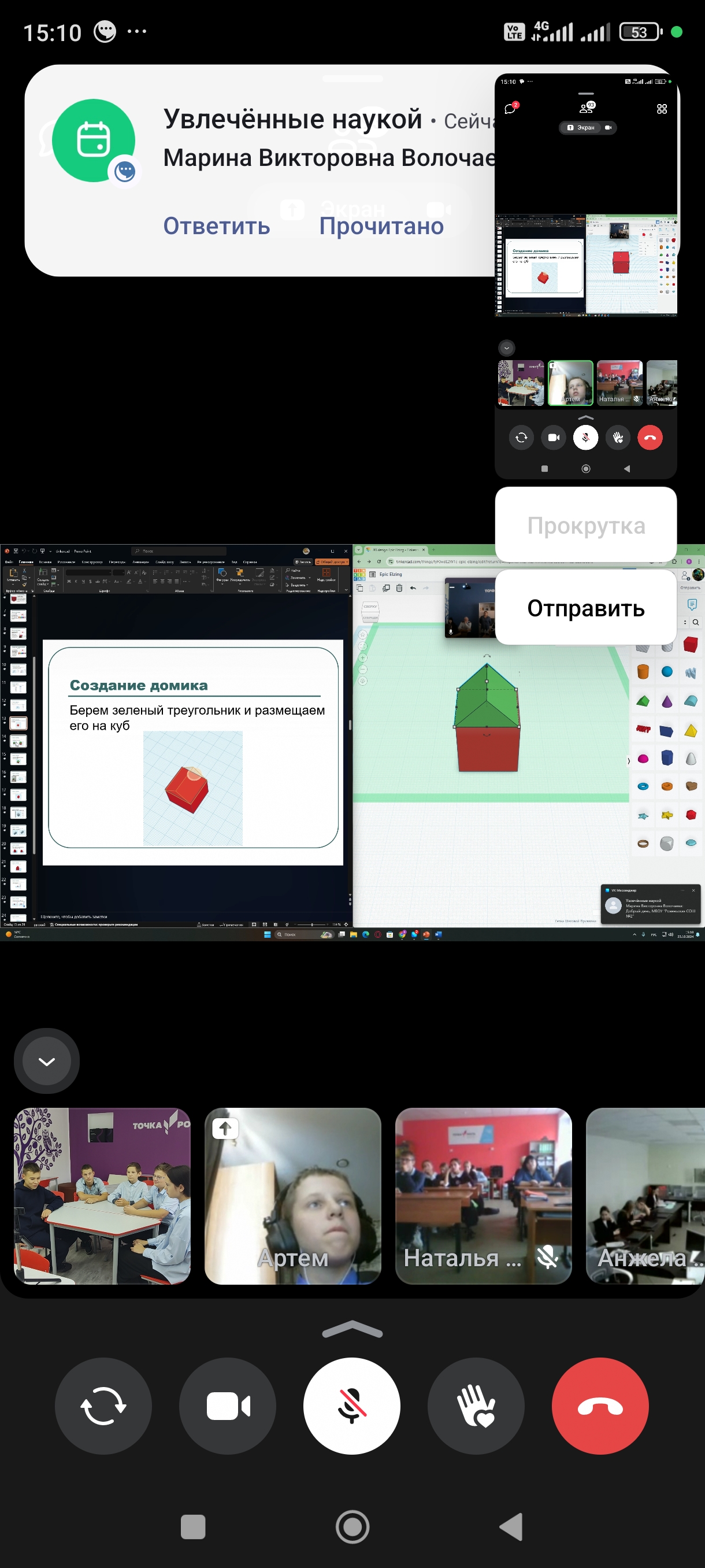The height and width of the screenshot is (1568, 705).
Task: Switch camera with the rotate arrows button
Action: pos(103,1406)
